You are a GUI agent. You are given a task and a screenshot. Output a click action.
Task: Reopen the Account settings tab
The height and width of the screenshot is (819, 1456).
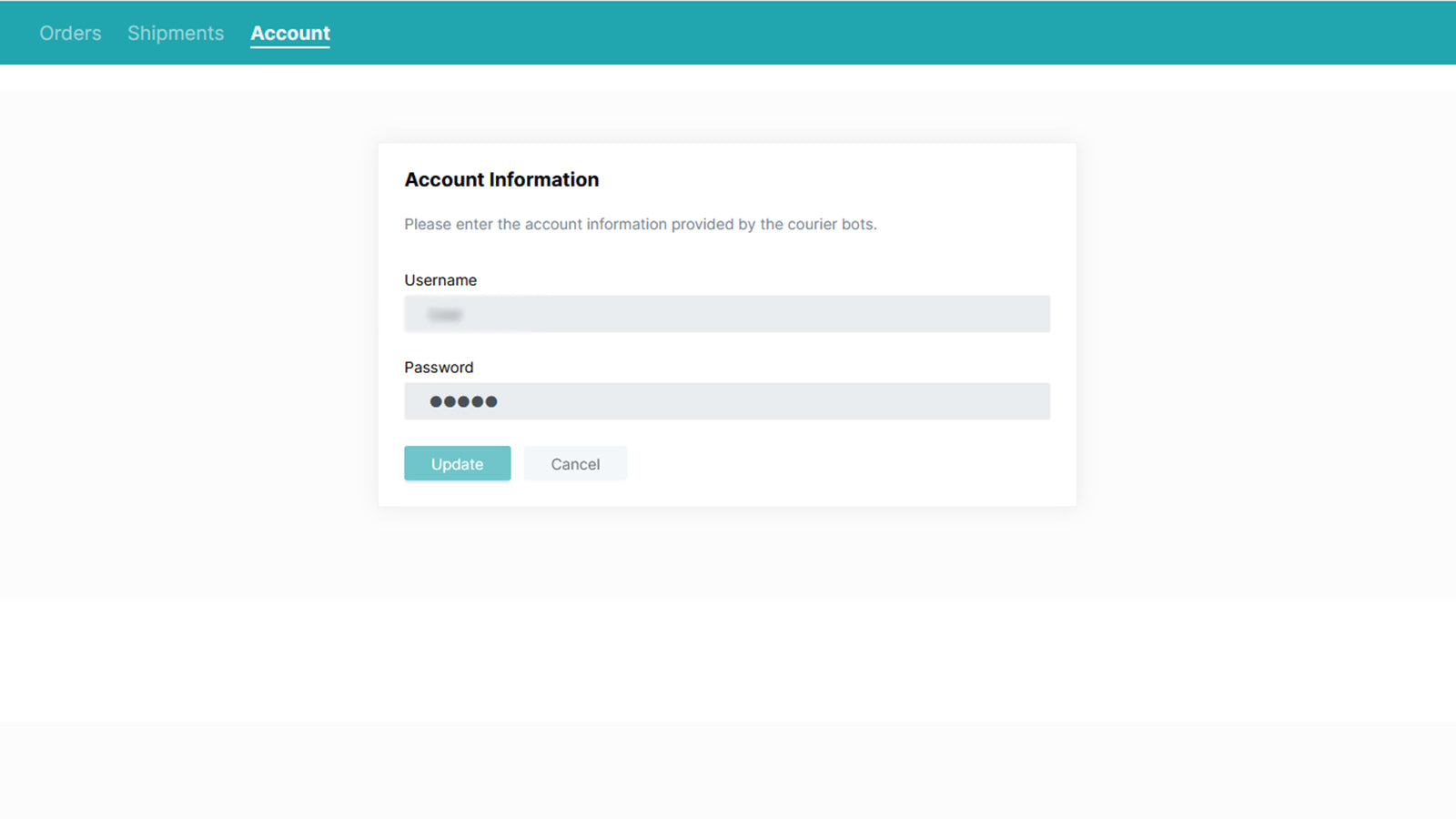click(x=289, y=33)
